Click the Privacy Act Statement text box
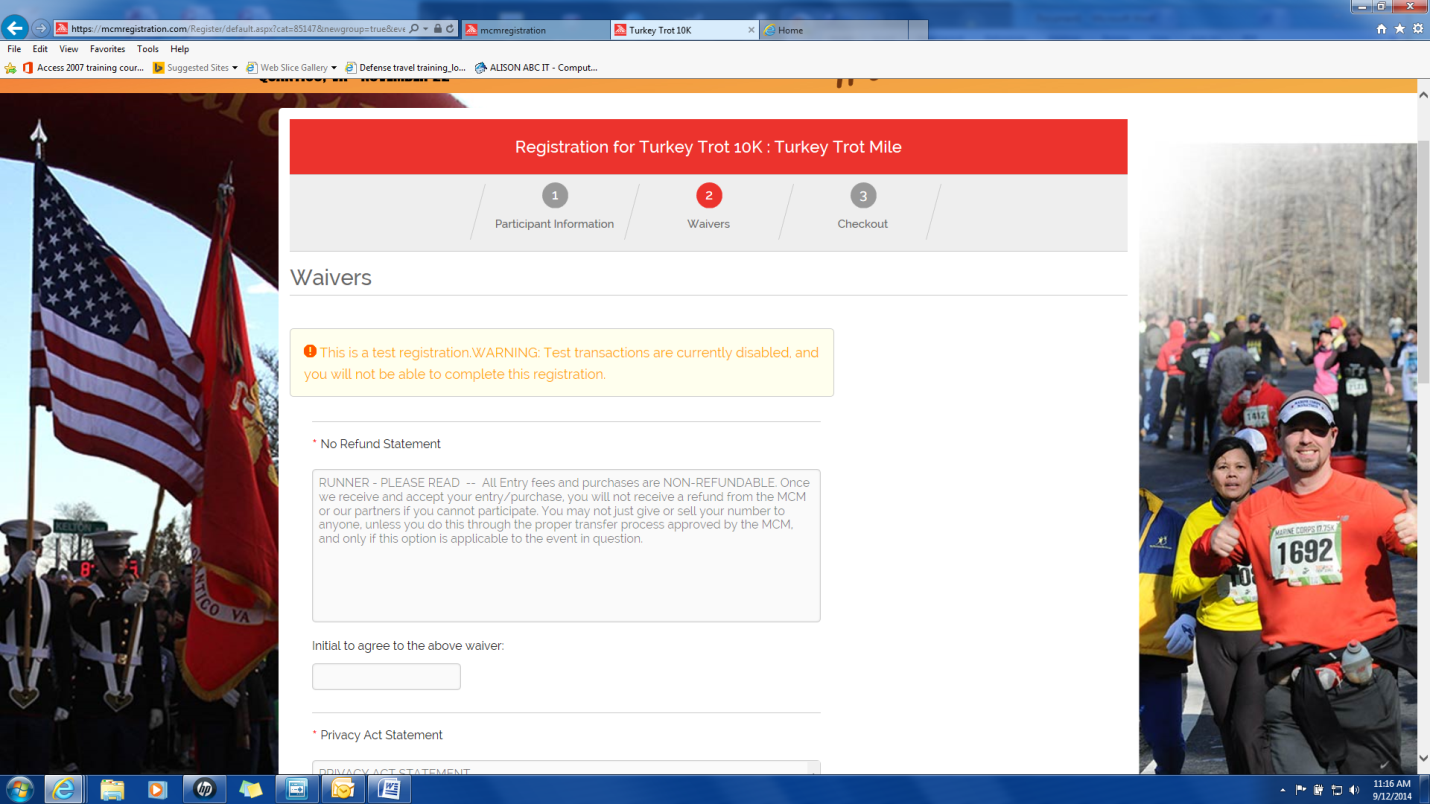The image size is (1430, 804). coord(566,768)
